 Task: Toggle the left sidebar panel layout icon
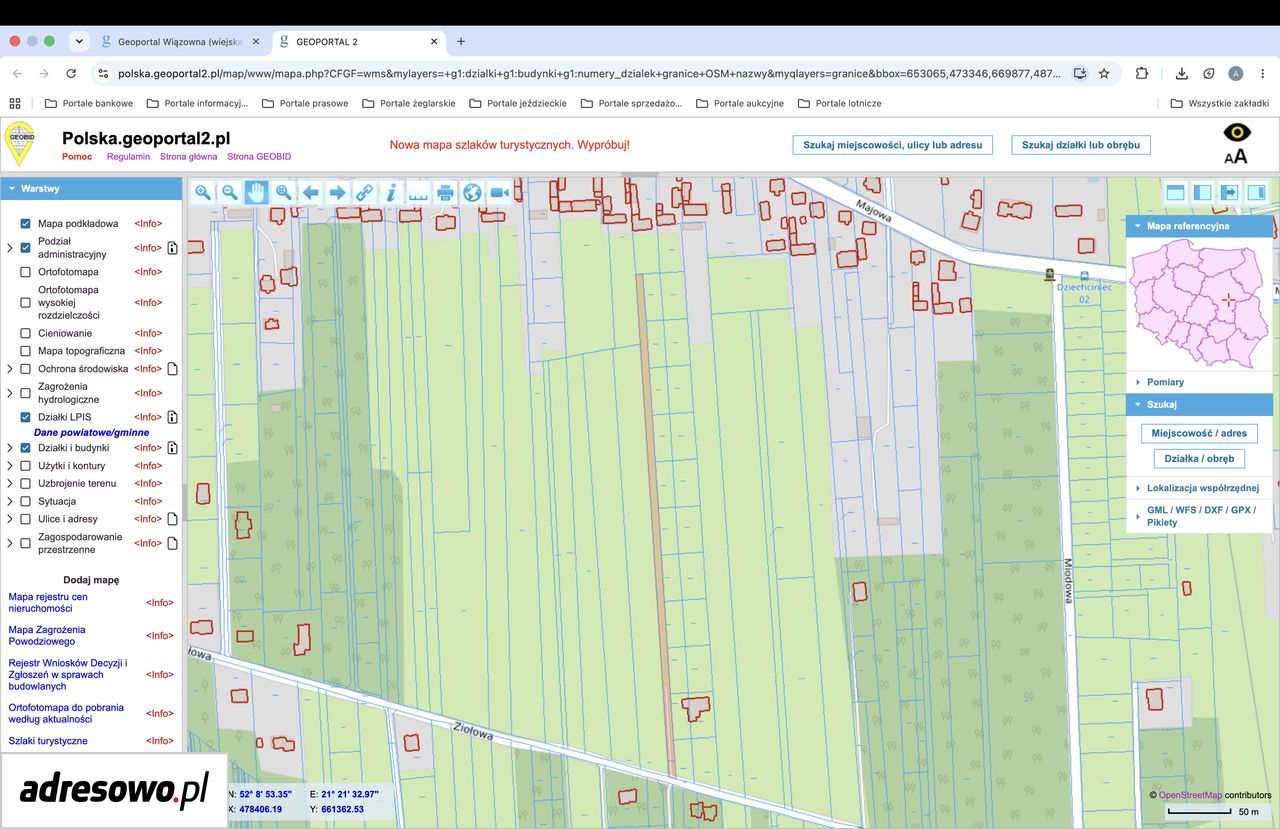[1203, 192]
